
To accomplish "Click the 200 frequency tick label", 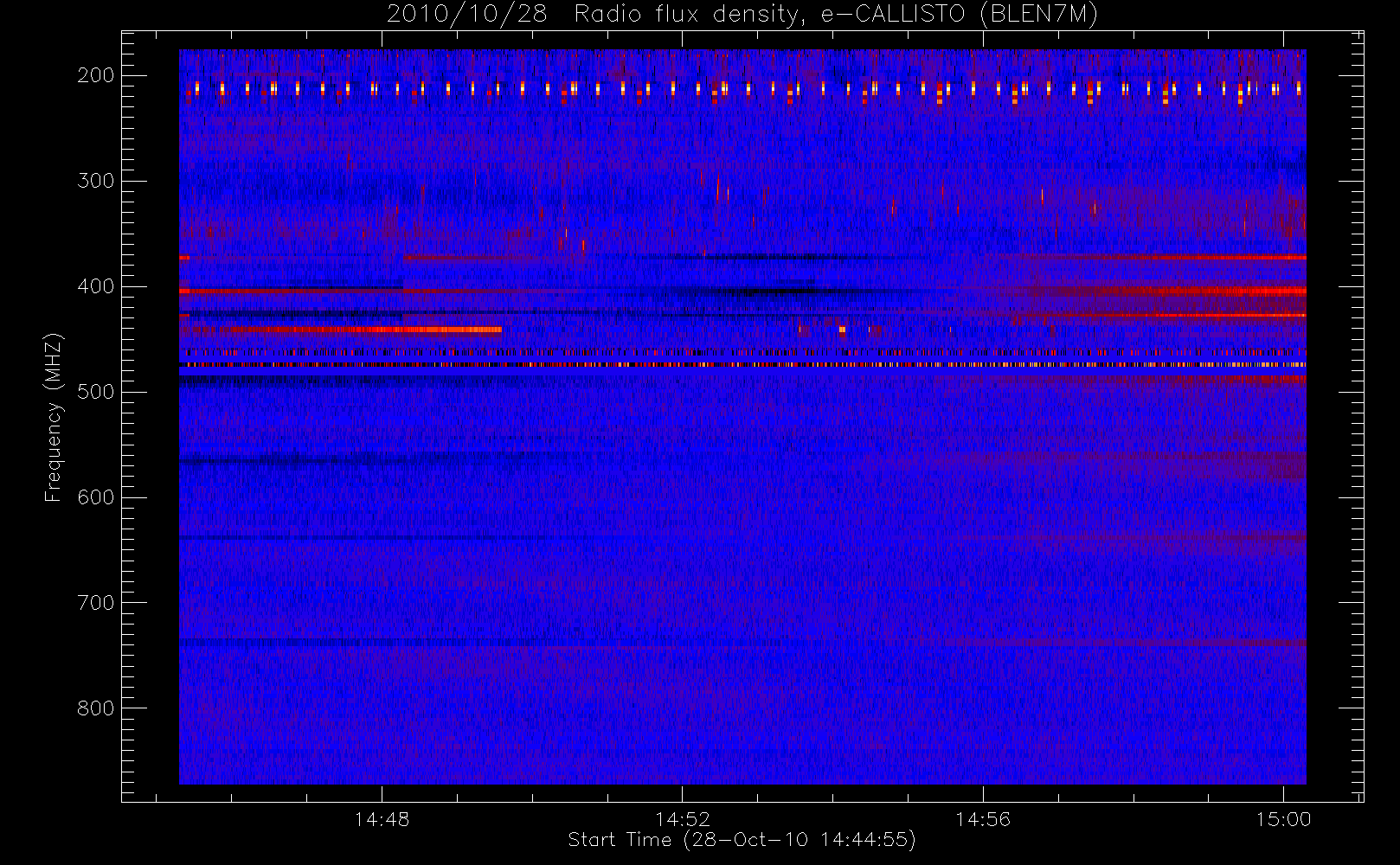I will pyautogui.click(x=95, y=75).
